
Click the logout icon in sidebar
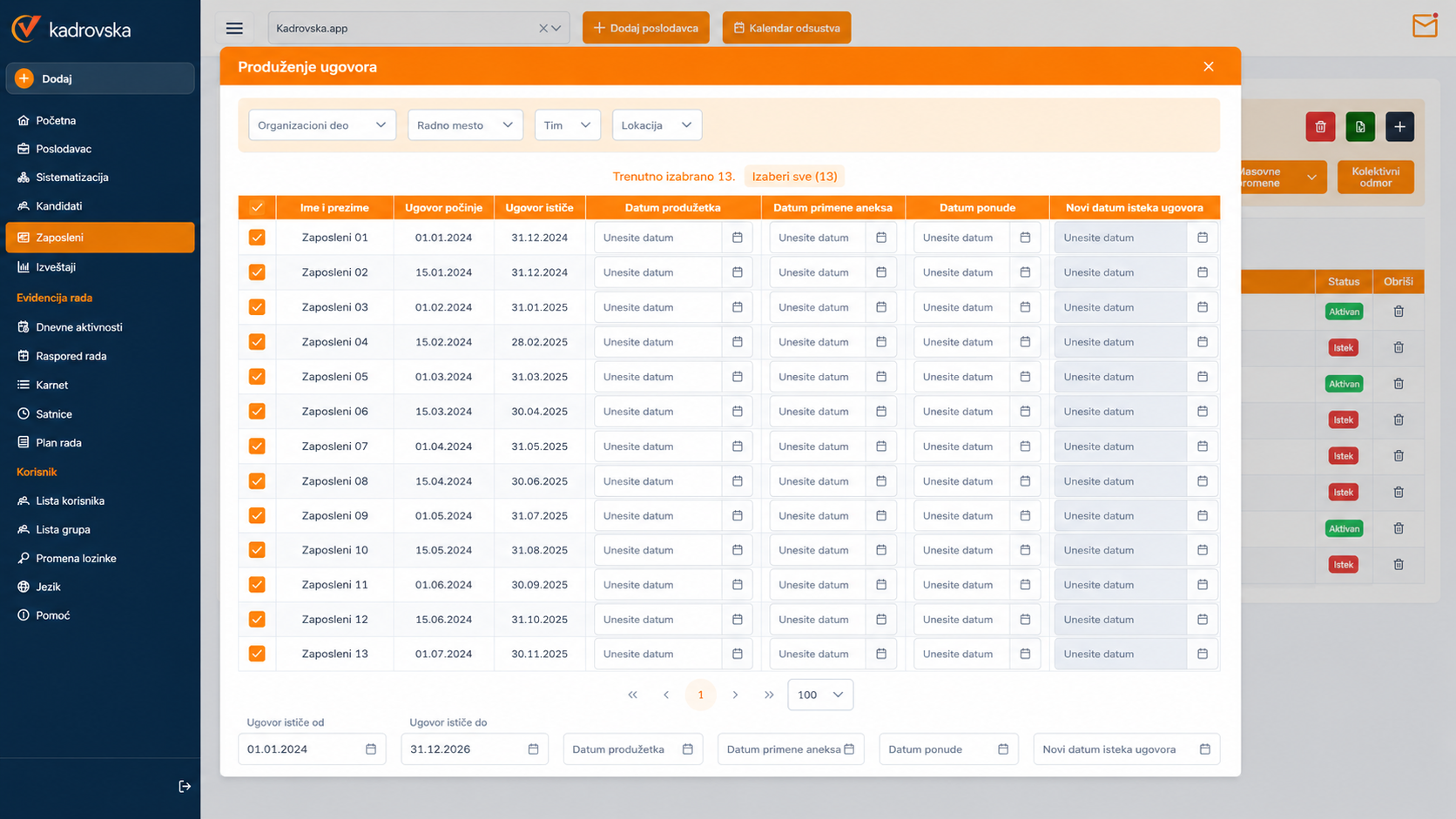[x=185, y=787]
